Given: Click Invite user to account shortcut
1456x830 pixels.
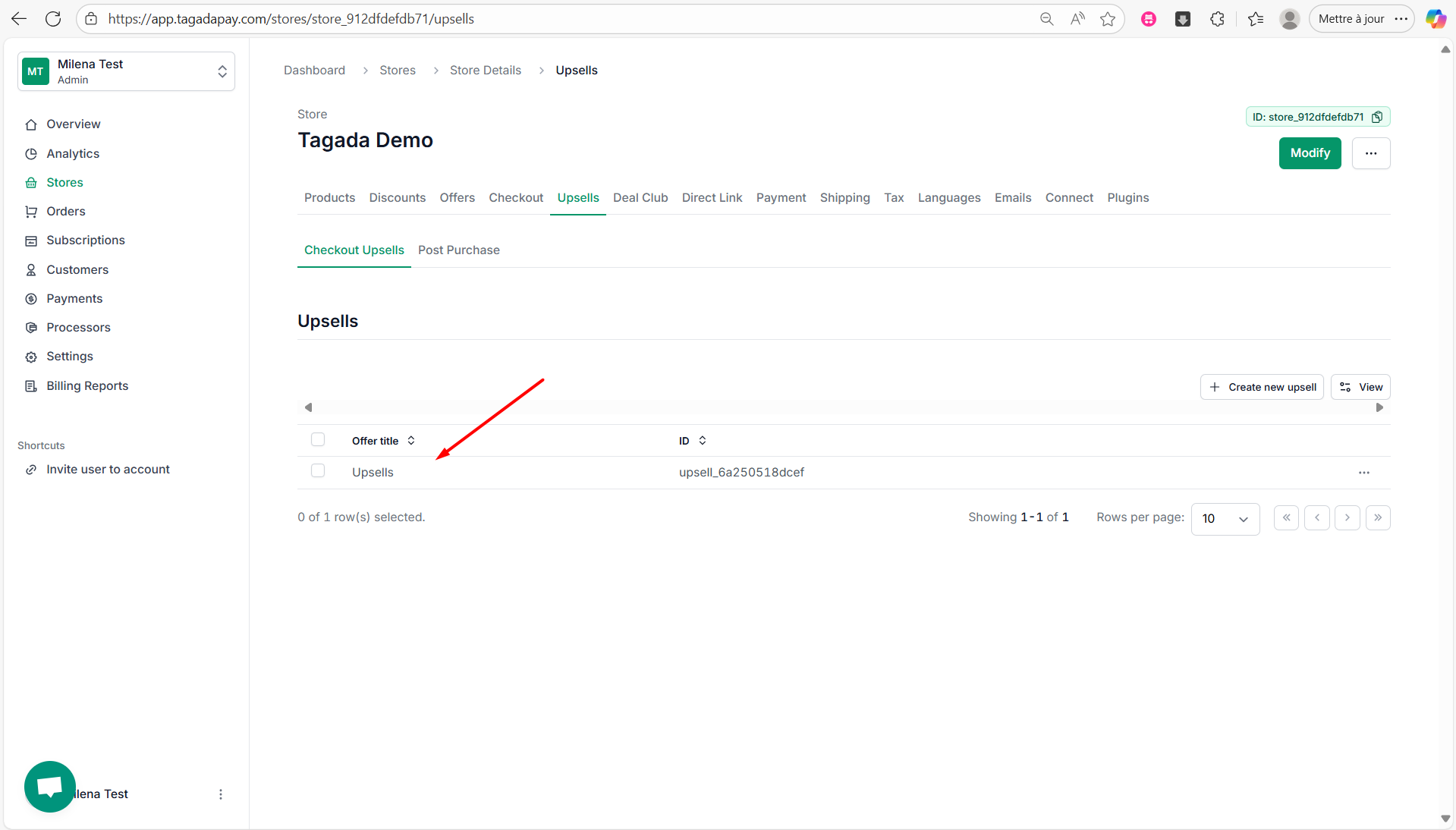Looking at the screenshot, I should (108, 470).
